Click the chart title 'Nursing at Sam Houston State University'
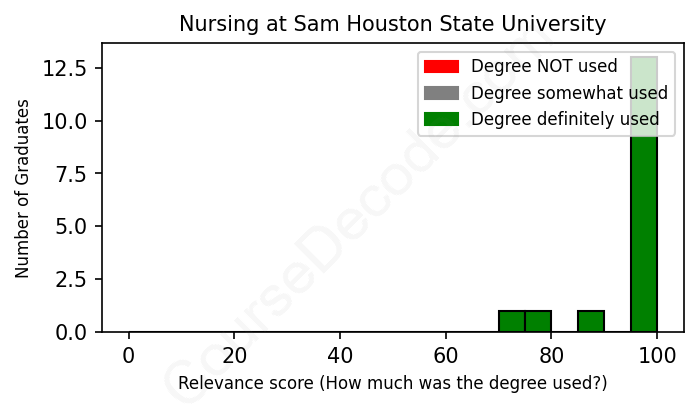Image resolution: width=698 pixels, height=408 pixels. (392, 23)
